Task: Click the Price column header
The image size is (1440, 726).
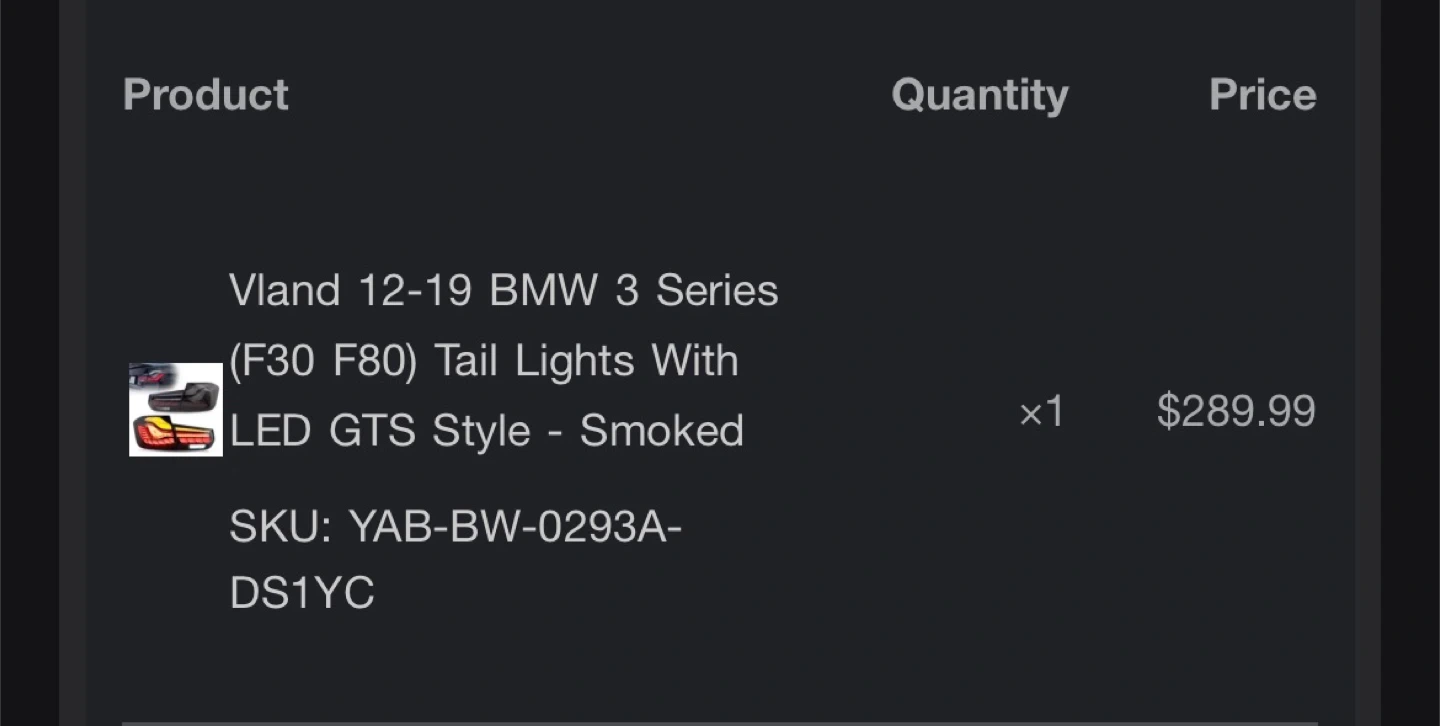Action: (1262, 95)
